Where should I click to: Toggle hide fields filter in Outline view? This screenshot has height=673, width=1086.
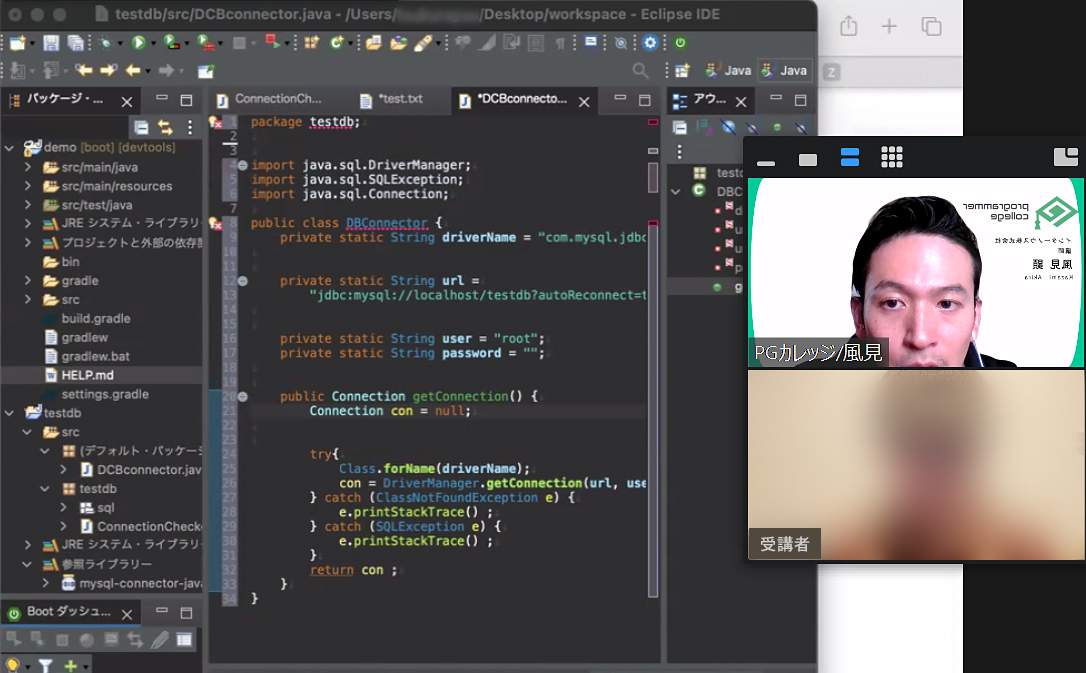(729, 127)
